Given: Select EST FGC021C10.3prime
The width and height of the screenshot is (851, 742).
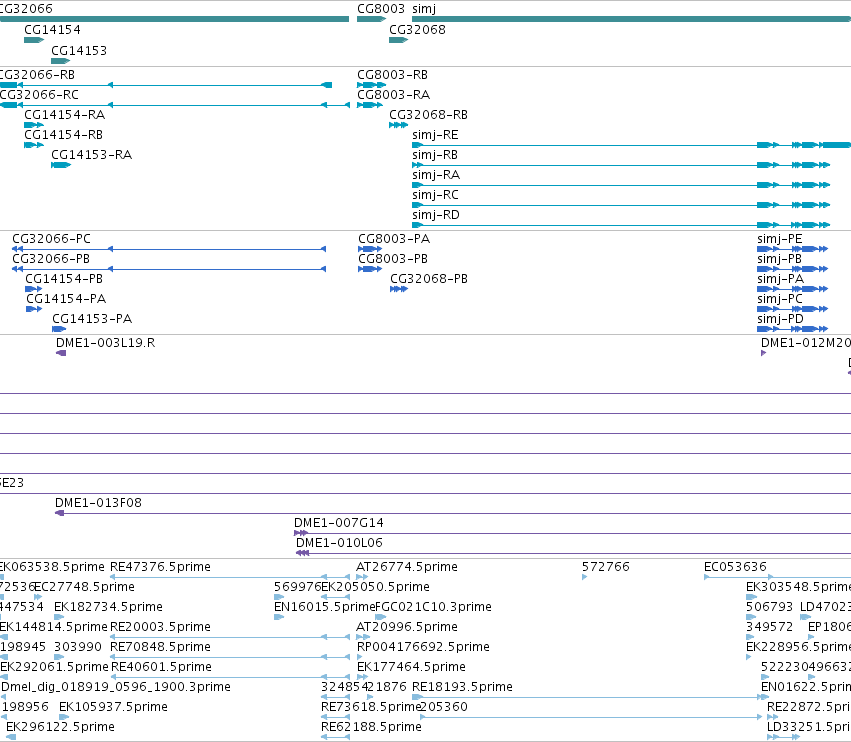Looking at the screenshot, I should (433, 608).
